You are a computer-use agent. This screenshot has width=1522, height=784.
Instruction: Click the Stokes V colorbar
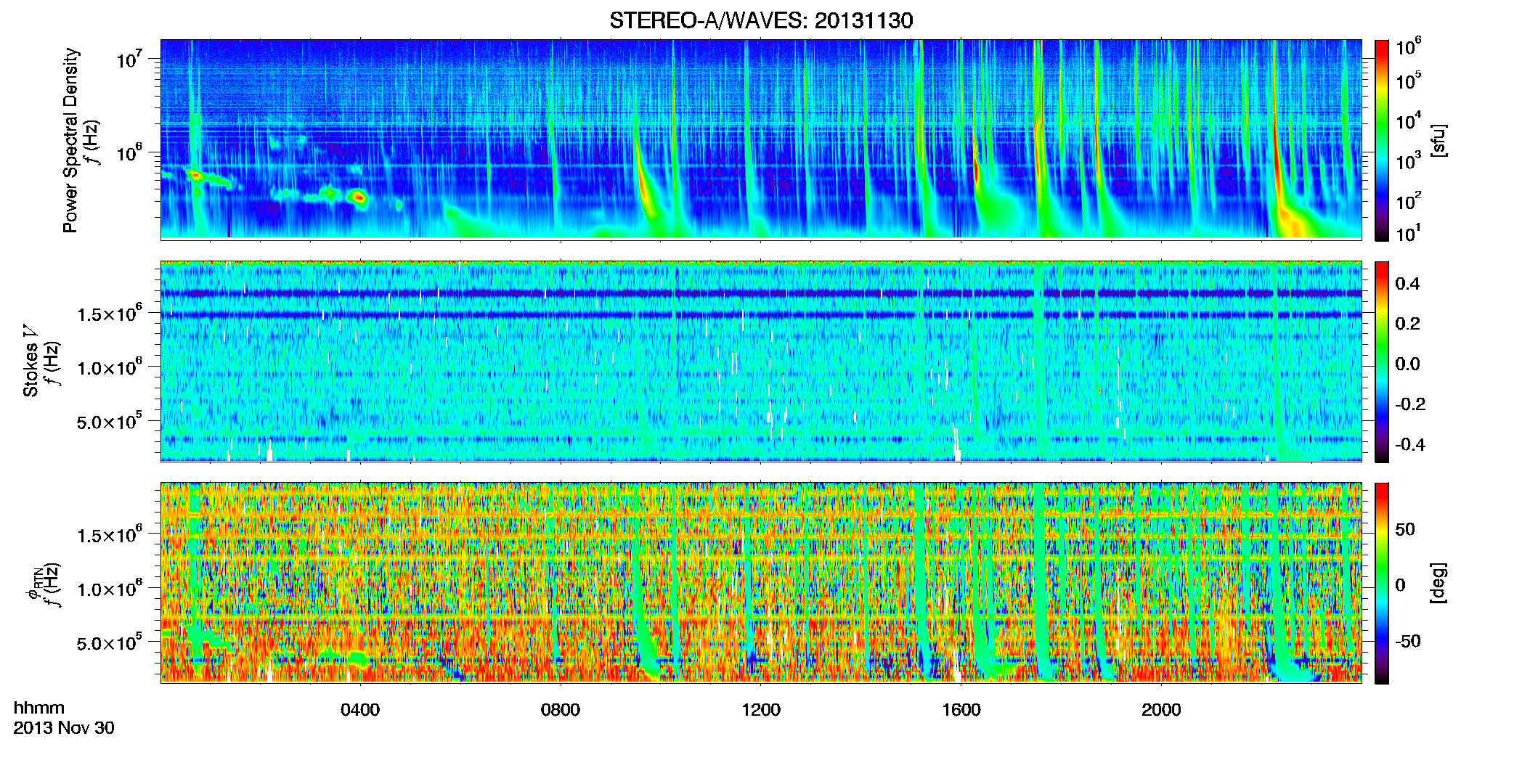pyautogui.click(x=1382, y=362)
